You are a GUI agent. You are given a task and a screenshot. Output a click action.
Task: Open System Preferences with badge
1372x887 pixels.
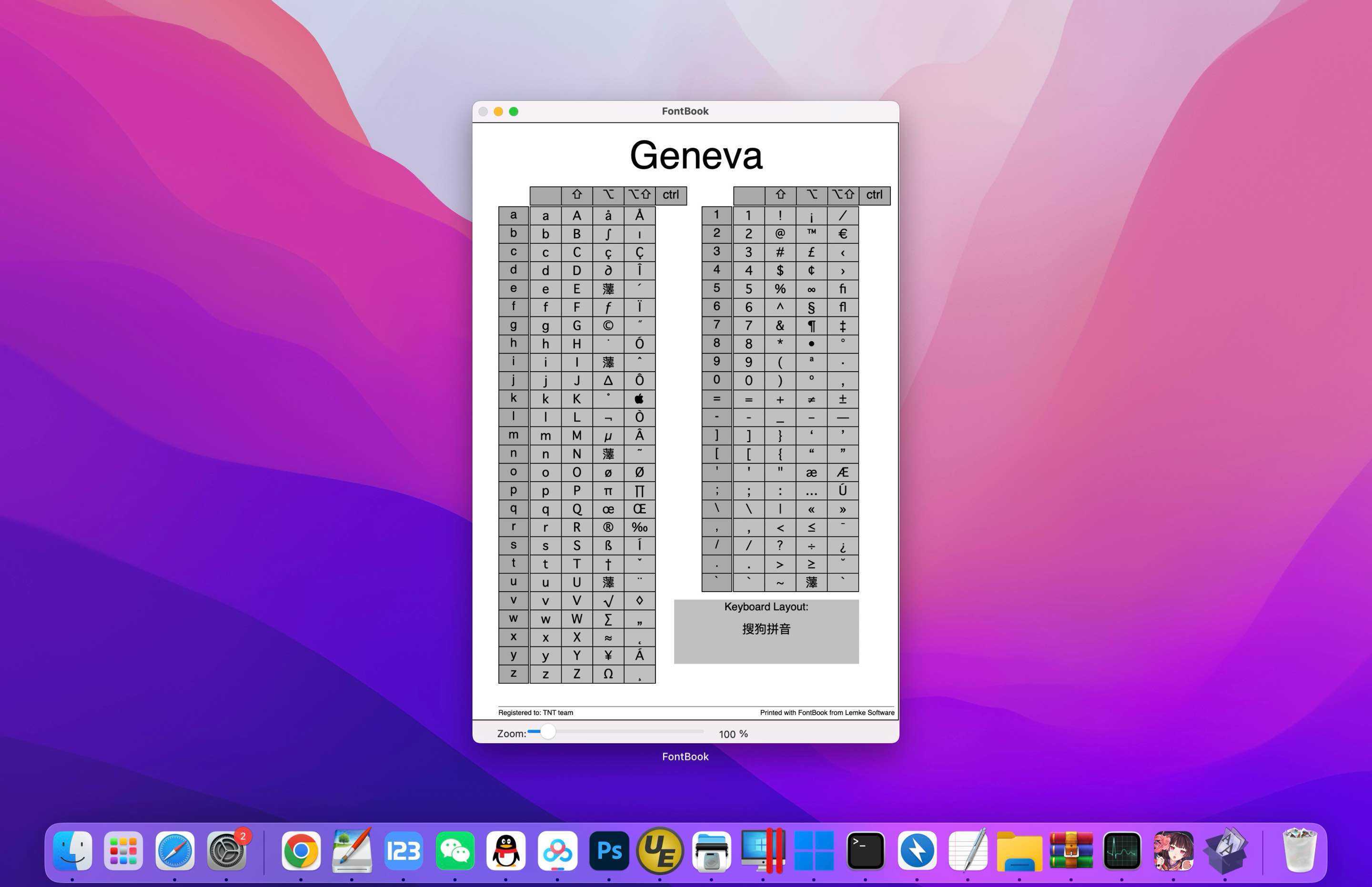click(x=226, y=851)
